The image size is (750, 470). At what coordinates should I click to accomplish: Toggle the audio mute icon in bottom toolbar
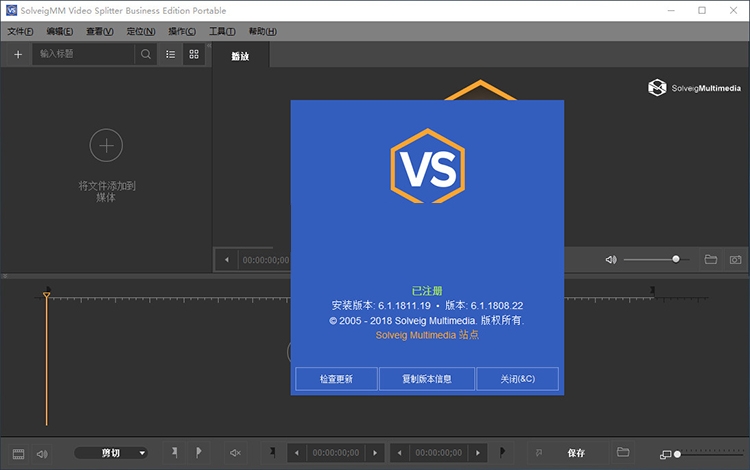pos(235,453)
